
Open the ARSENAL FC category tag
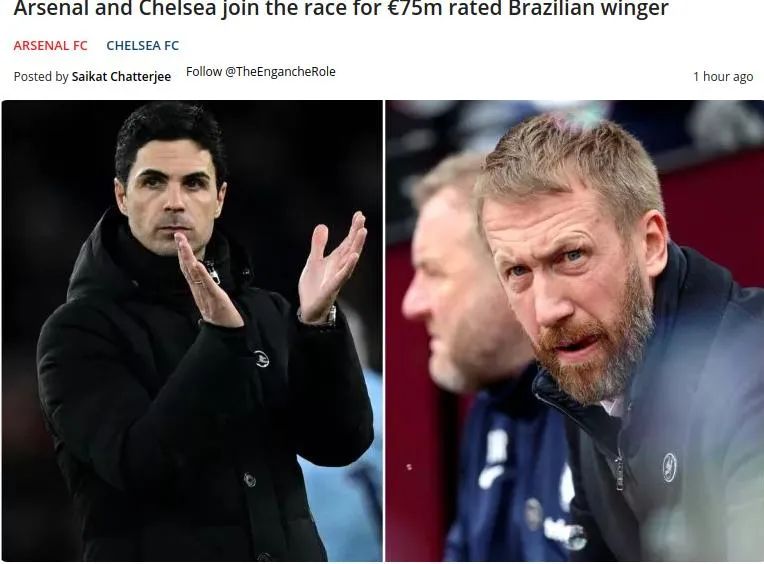point(50,45)
